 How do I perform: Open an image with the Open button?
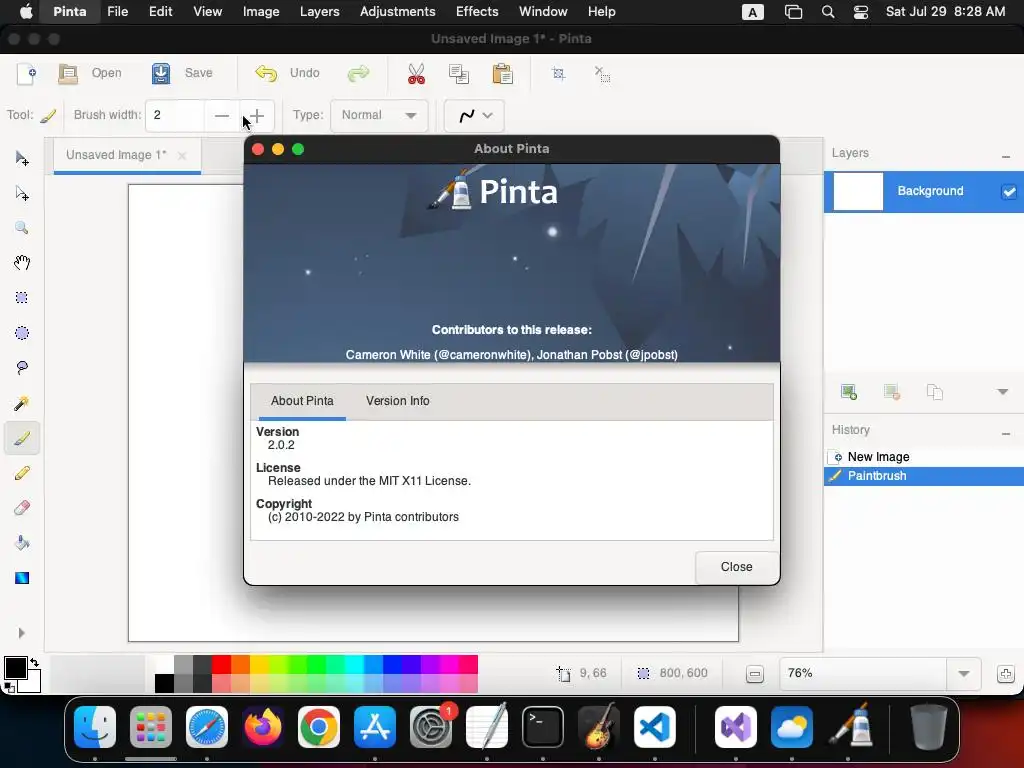[90, 73]
